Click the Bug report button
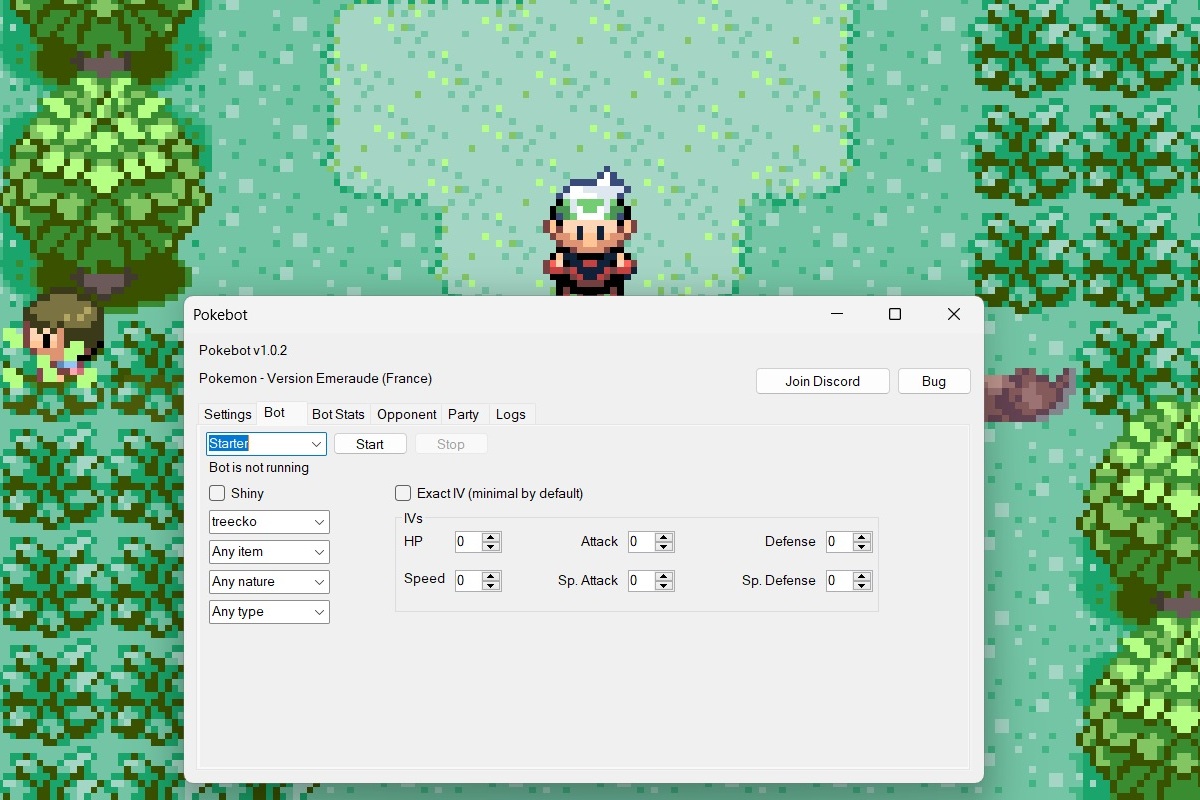This screenshot has width=1200, height=800. [934, 381]
